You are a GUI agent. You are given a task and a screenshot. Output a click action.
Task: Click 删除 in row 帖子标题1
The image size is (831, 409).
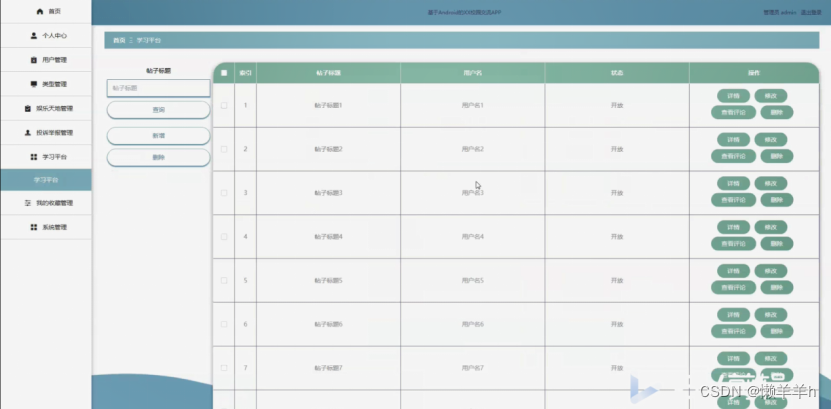776,112
